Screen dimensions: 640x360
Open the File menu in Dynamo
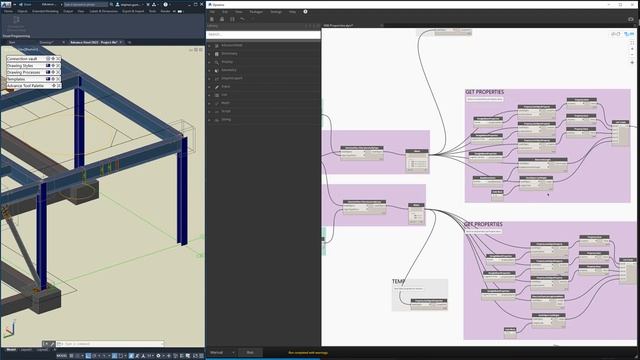tap(212, 12)
